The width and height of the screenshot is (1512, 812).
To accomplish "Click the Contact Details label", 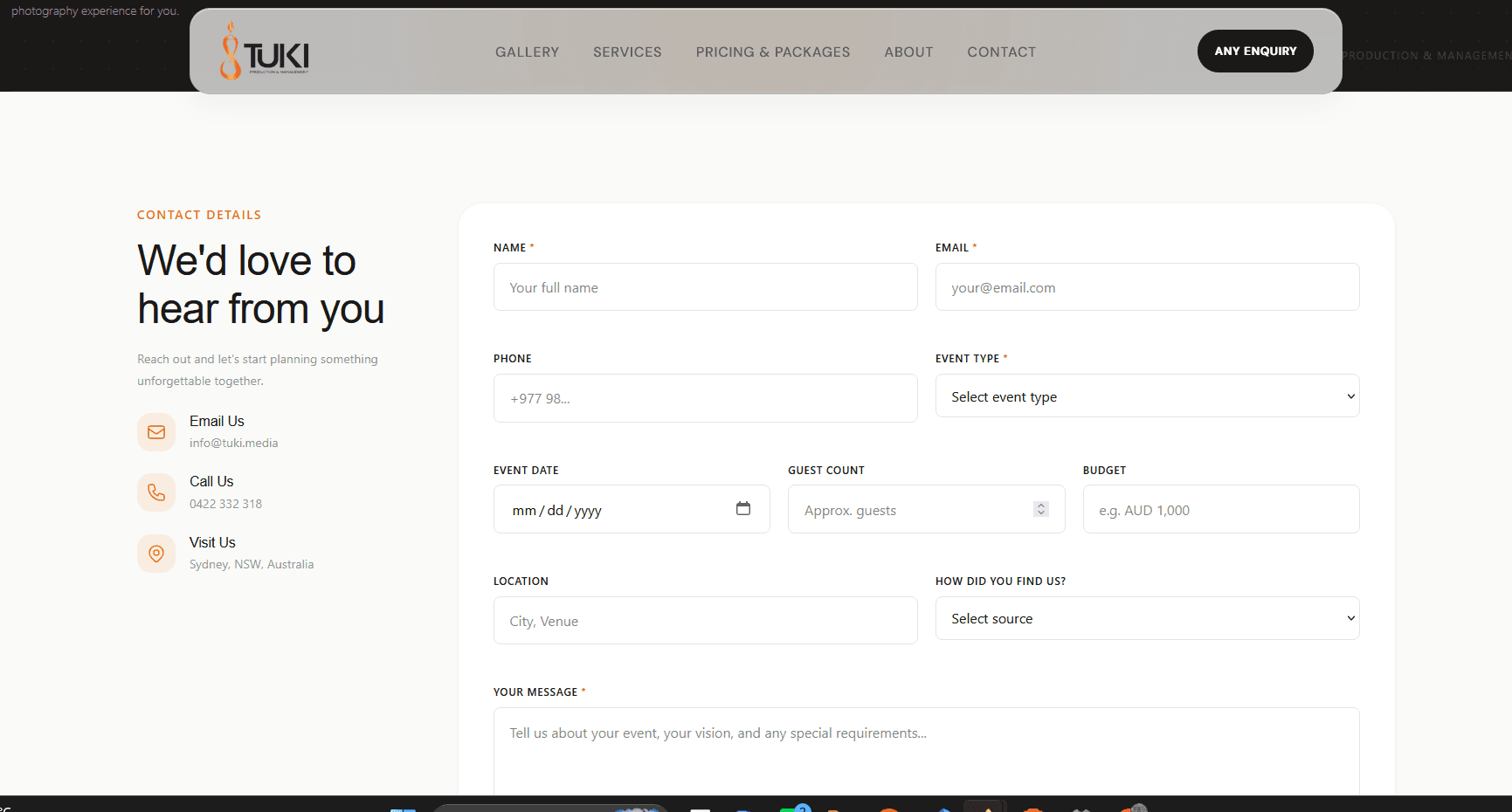I will [x=199, y=215].
